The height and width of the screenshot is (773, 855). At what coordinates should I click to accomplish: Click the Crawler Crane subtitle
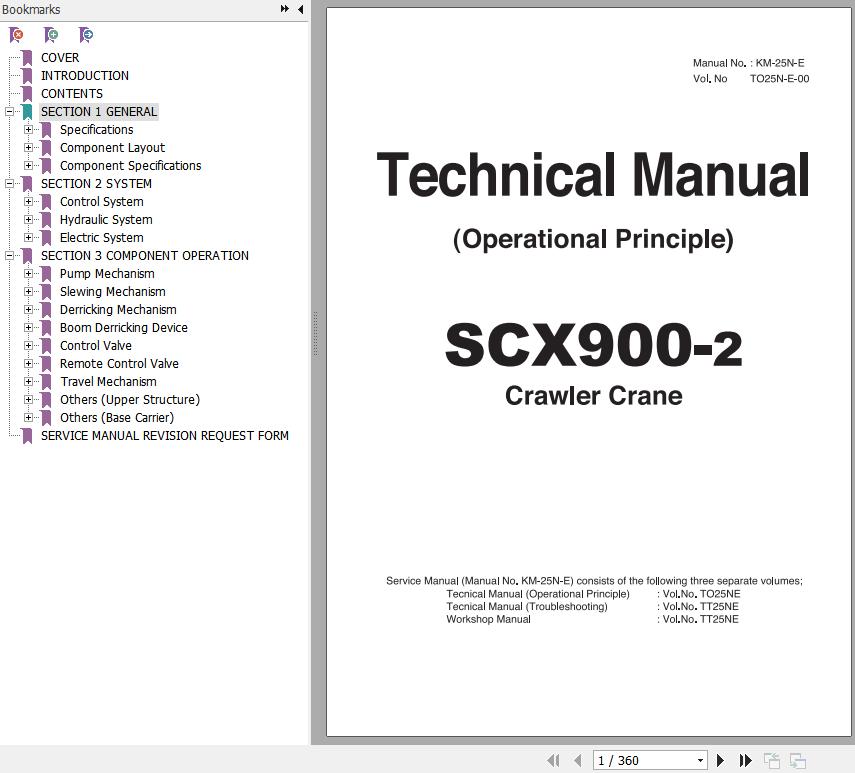(593, 396)
